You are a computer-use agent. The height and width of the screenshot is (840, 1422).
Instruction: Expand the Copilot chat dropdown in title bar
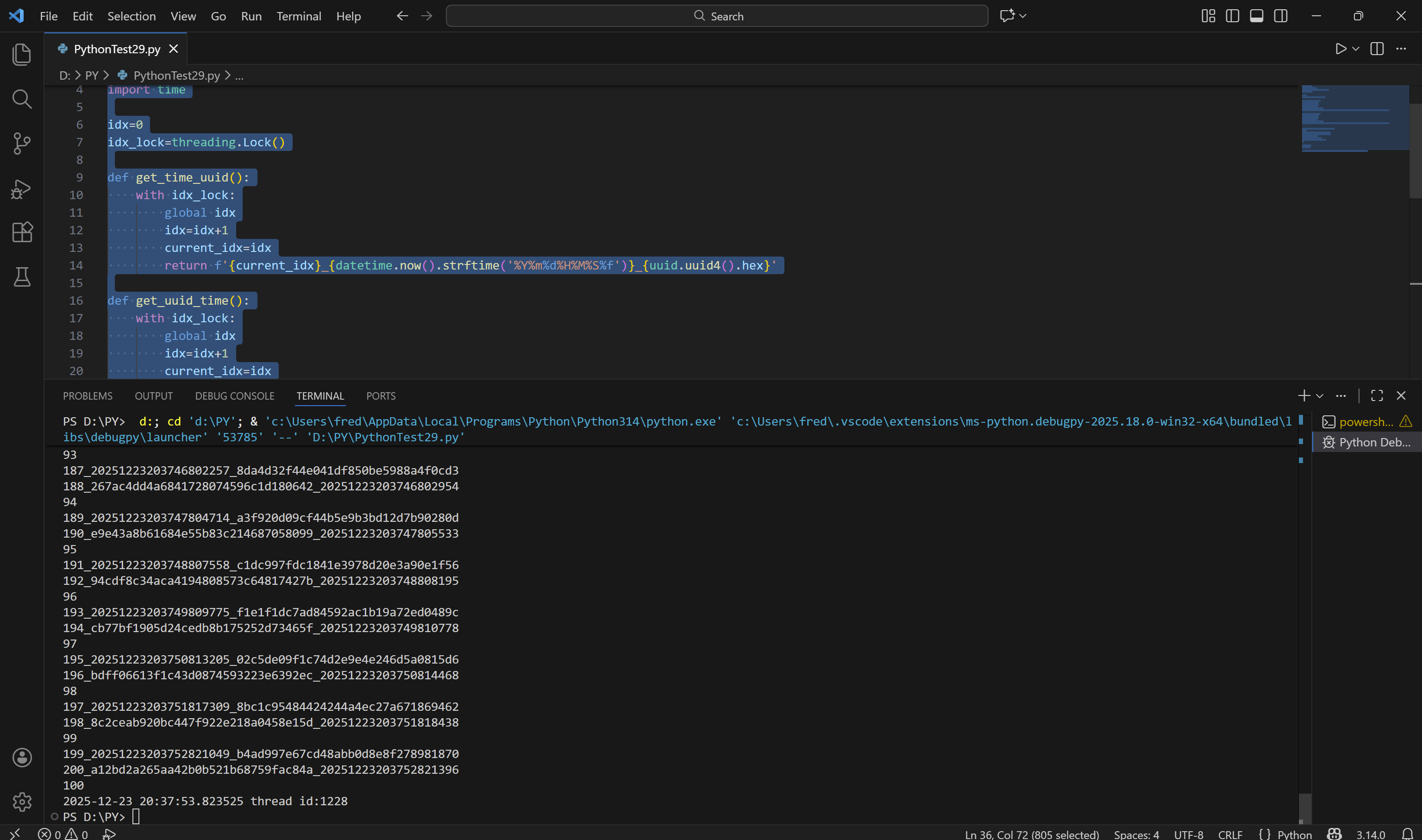pos(1022,16)
